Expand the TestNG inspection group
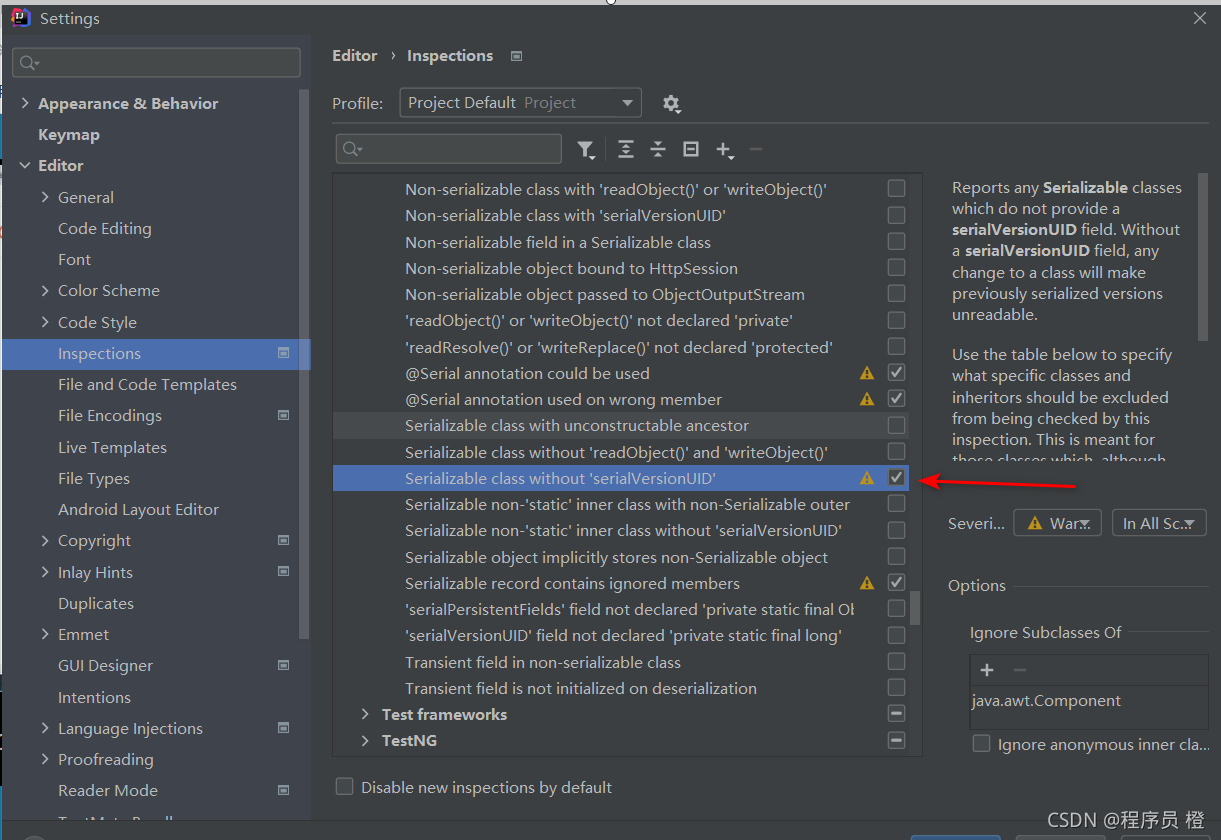The width and height of the screenshot is (1221, 840). coord(365,740)
